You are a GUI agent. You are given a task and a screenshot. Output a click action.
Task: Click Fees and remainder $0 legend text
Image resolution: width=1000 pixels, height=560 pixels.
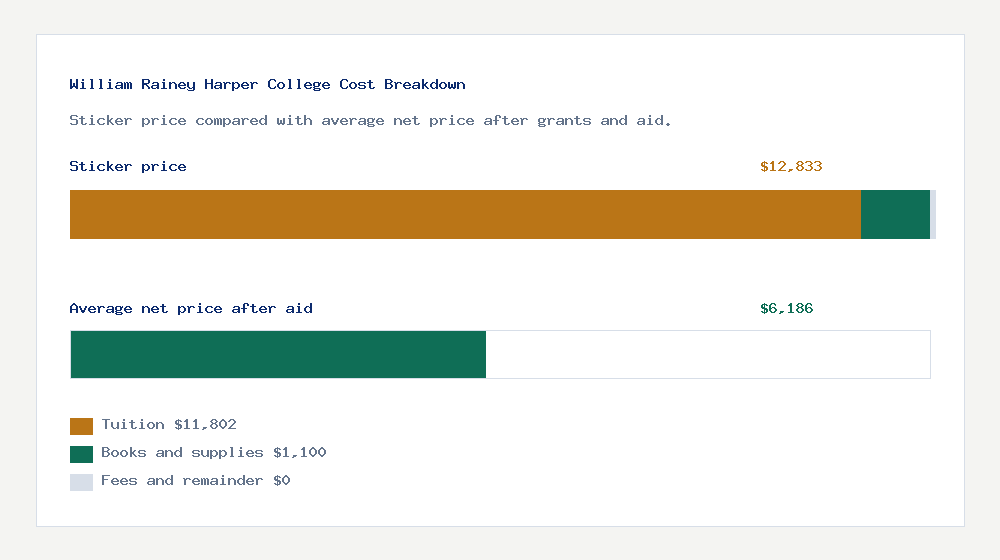(196, 481)
